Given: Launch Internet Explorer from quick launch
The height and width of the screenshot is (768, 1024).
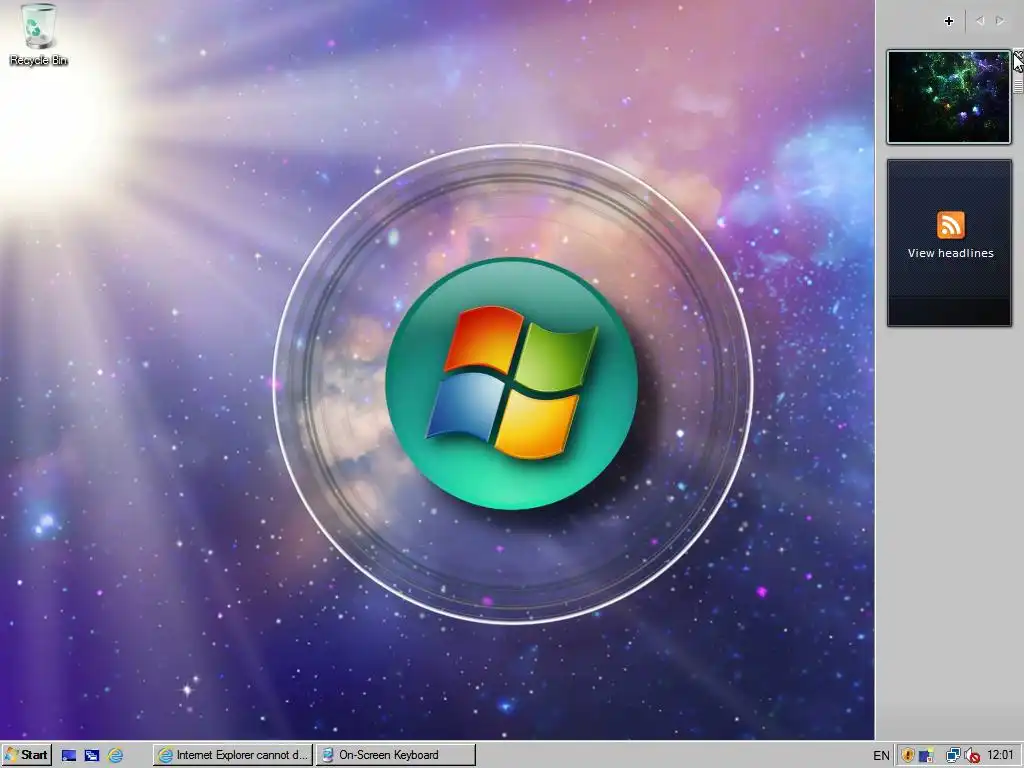Looking at the screenshot, I should coord(115,756).
